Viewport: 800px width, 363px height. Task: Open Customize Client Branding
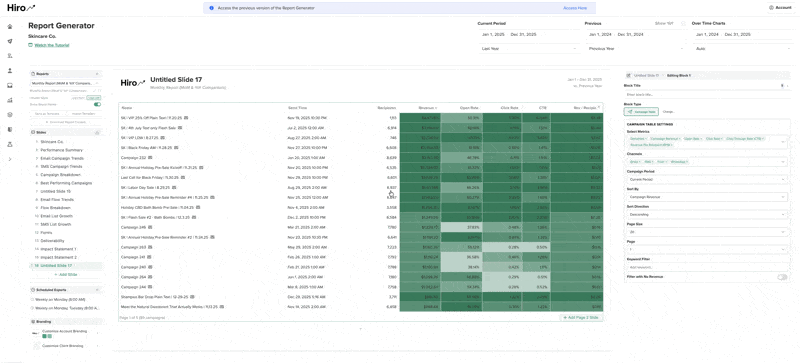coord(65,346)
